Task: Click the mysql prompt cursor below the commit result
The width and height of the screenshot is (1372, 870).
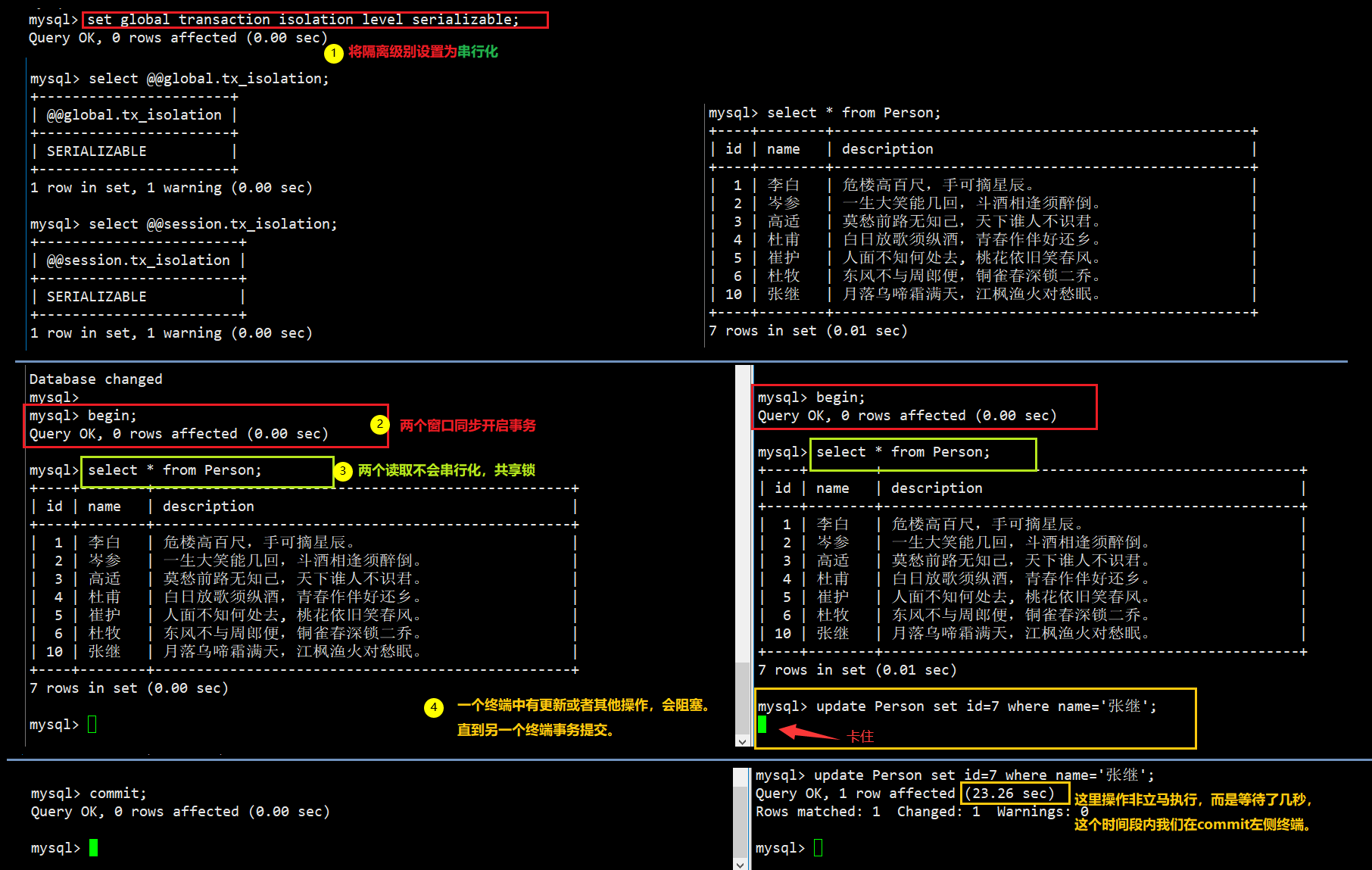Action: point(93,848)
